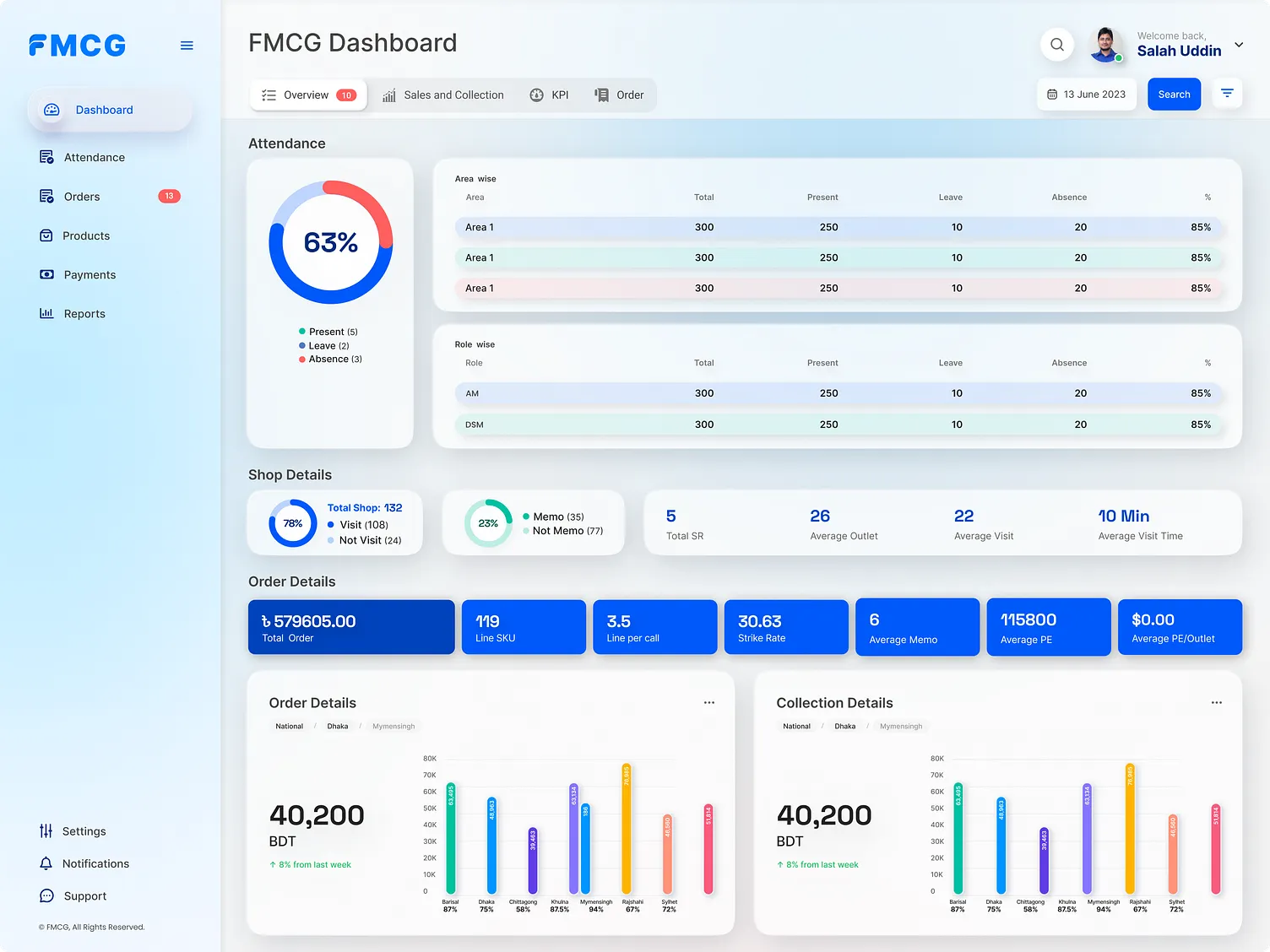Enable the Dhaka filter in Collection Details
Screen dimensions: 1270x952
[844, 726]
